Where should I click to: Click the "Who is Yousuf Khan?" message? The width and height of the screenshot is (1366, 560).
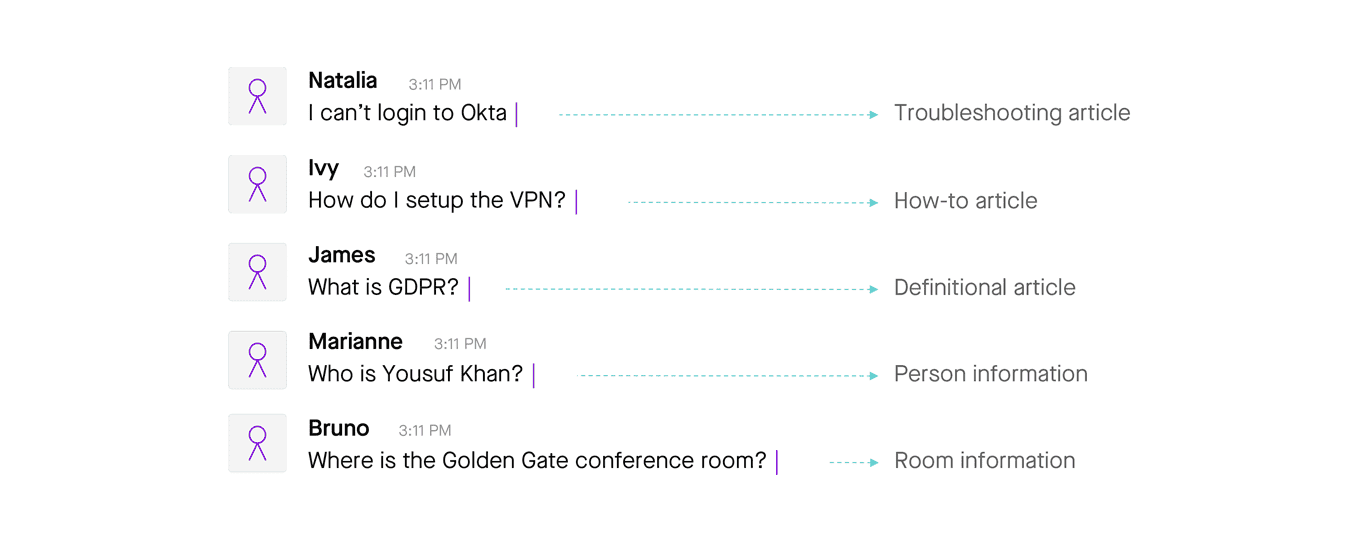415,375
